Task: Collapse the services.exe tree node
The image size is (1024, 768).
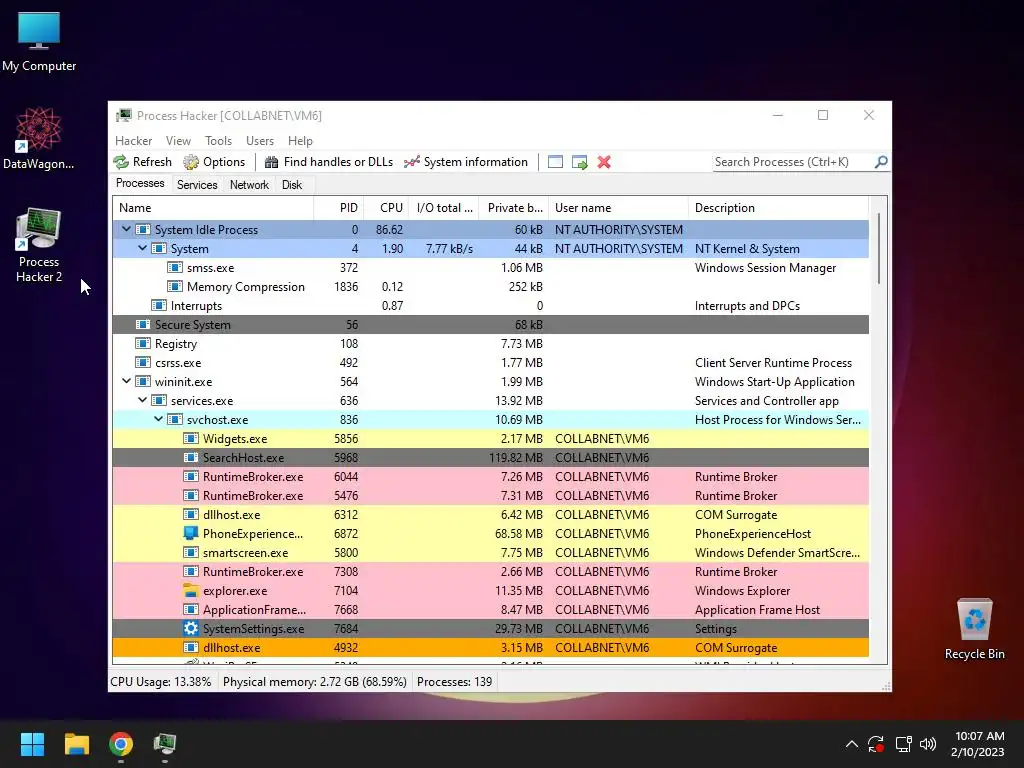Action: click(142, 400)
